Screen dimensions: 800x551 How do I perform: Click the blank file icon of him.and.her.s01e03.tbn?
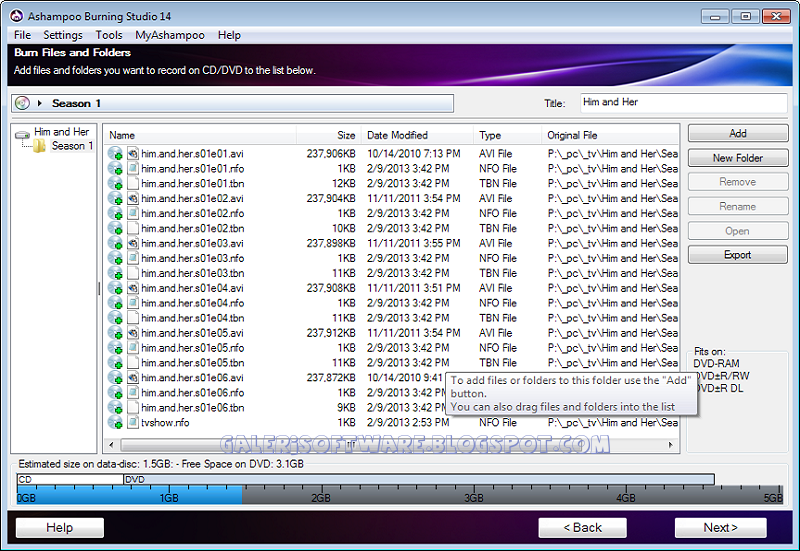pos(133,273)
